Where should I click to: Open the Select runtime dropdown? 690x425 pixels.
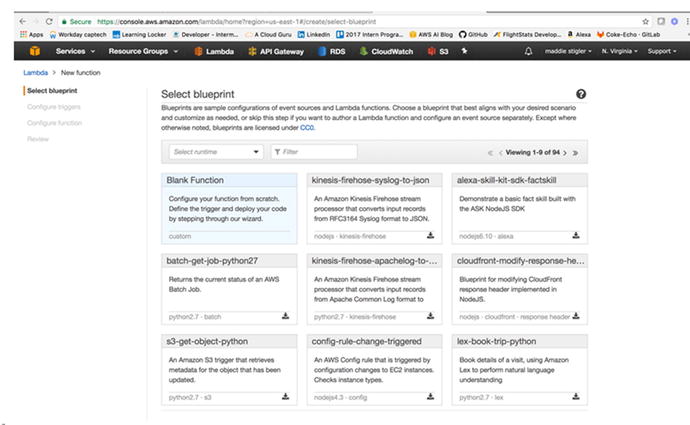coord(215,152)
